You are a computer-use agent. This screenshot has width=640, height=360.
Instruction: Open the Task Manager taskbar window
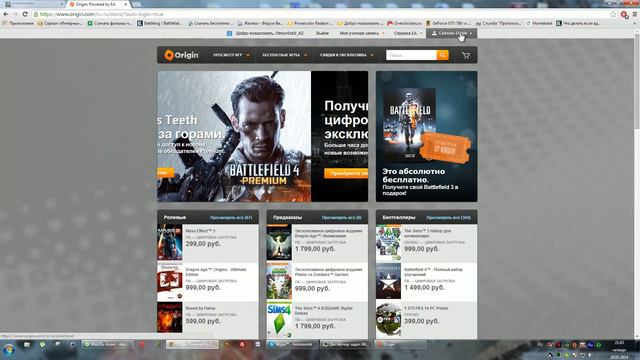click(346, 344)
